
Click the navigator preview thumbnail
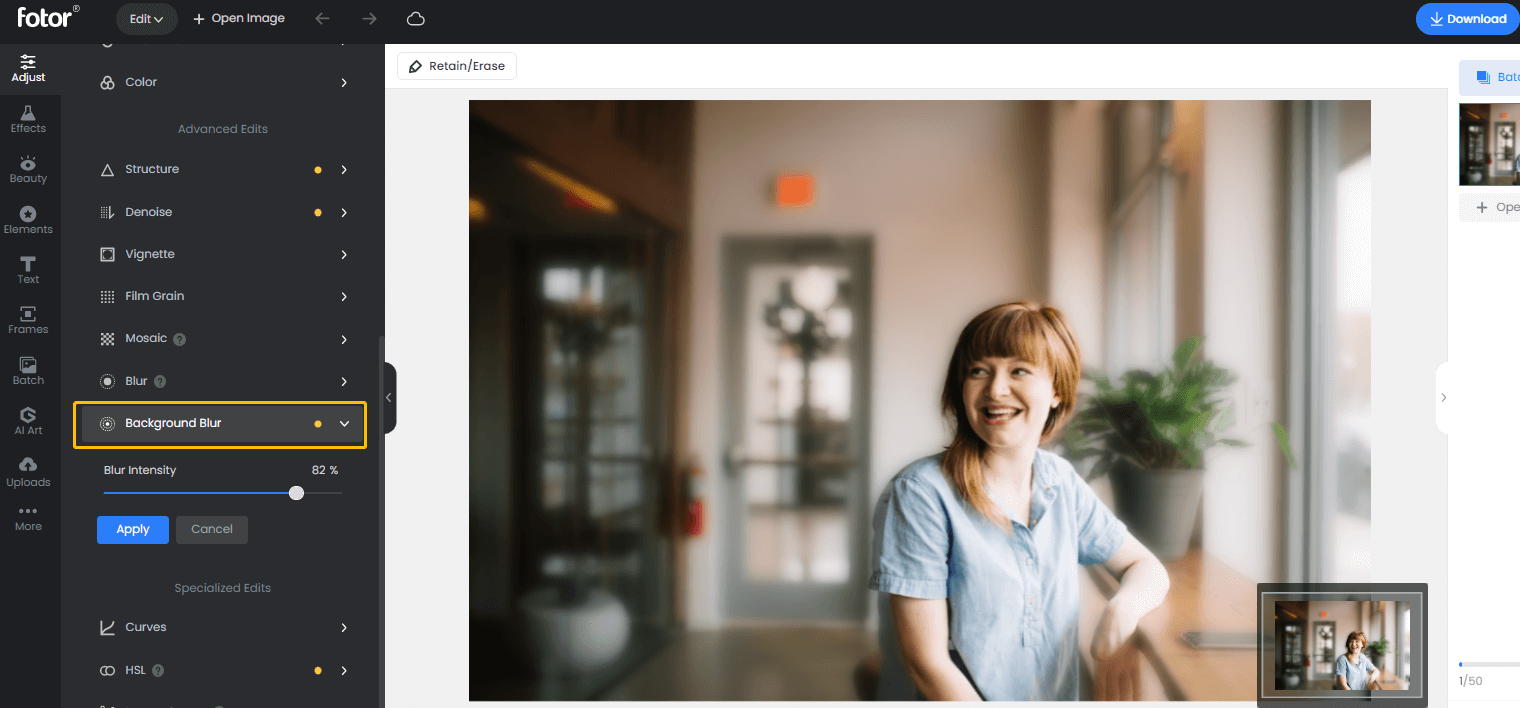click(x=1342, y=645)
